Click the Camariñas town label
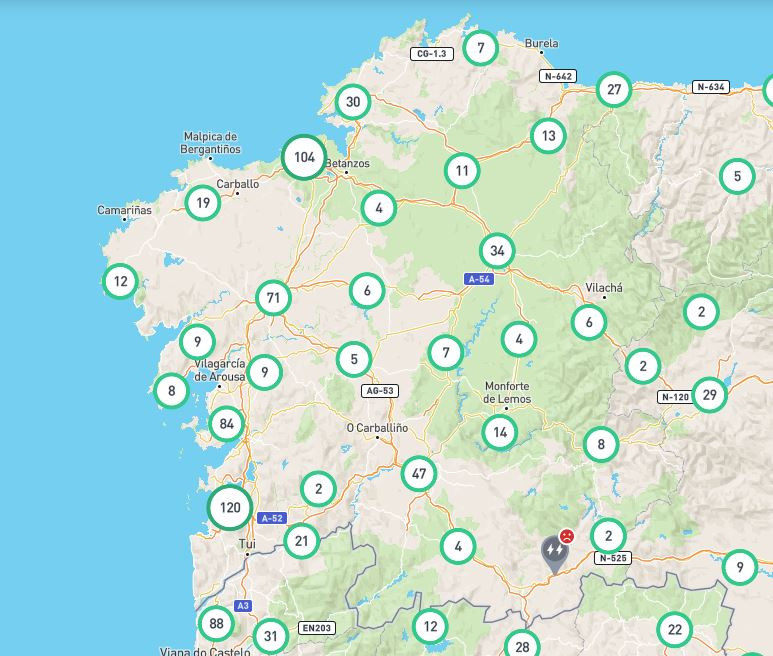 pyautogui.click(x=124, y=210)
